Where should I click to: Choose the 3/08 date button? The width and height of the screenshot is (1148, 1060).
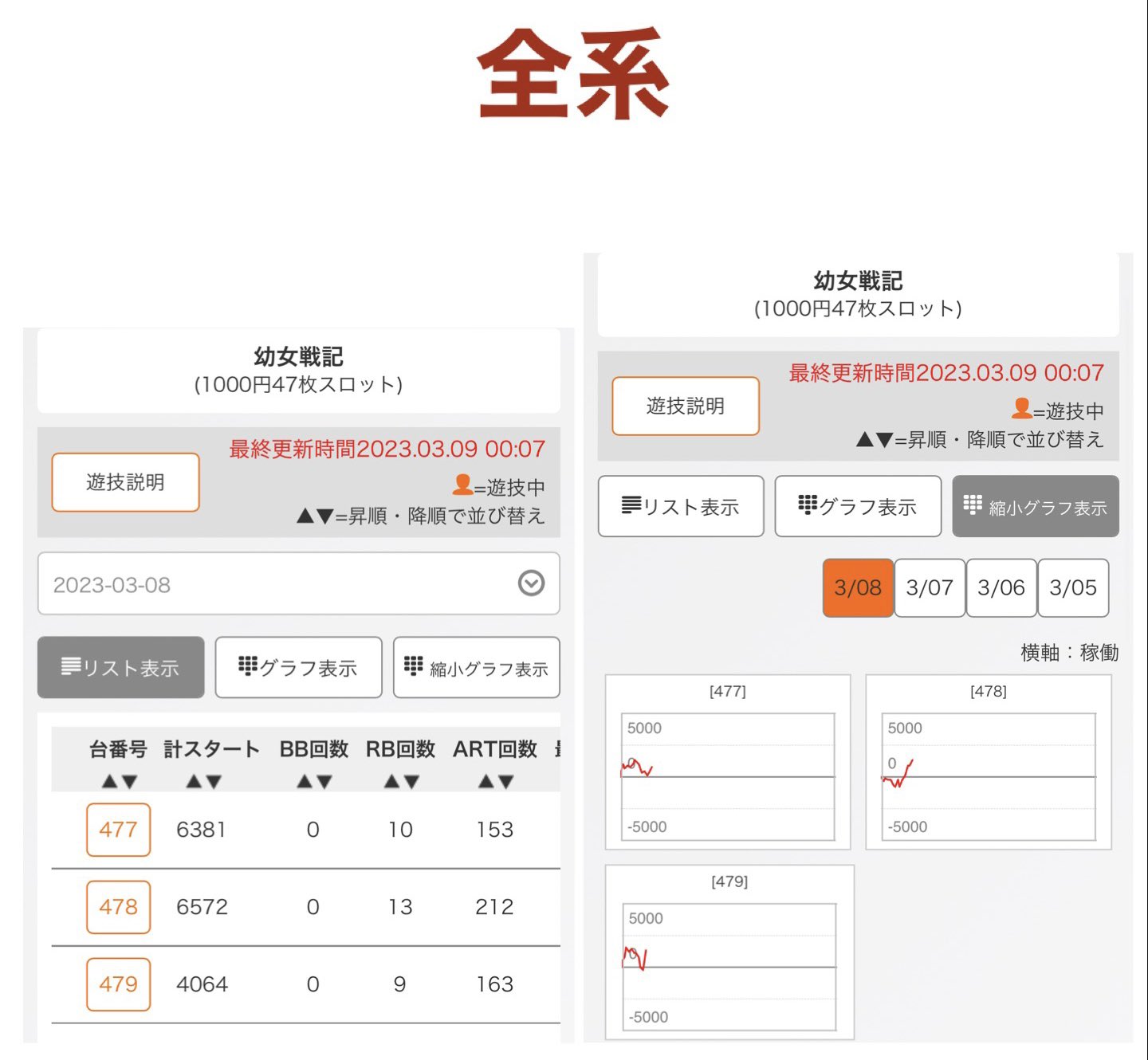coord(858,587)
